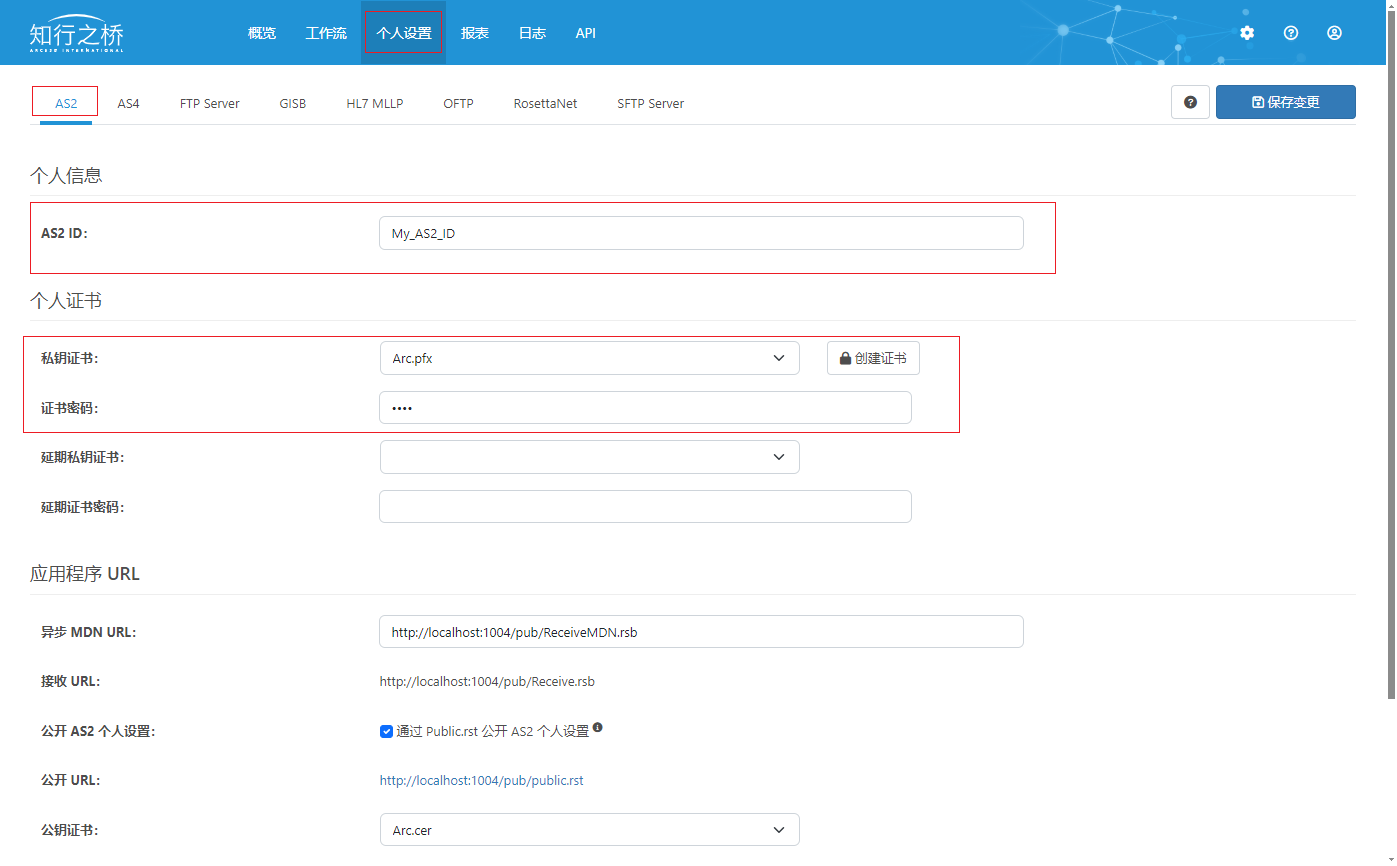Click the help icon beside 保存变更

click(1190, 102)
